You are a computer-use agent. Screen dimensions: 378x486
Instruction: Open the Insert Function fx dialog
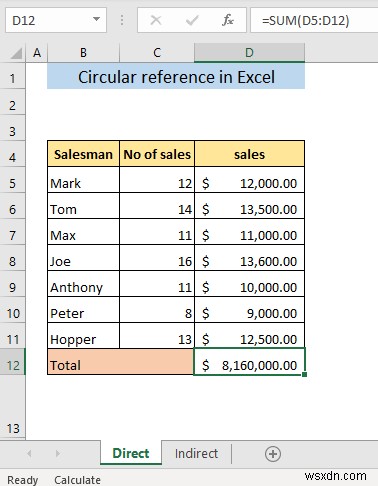(x=228, y=20)
